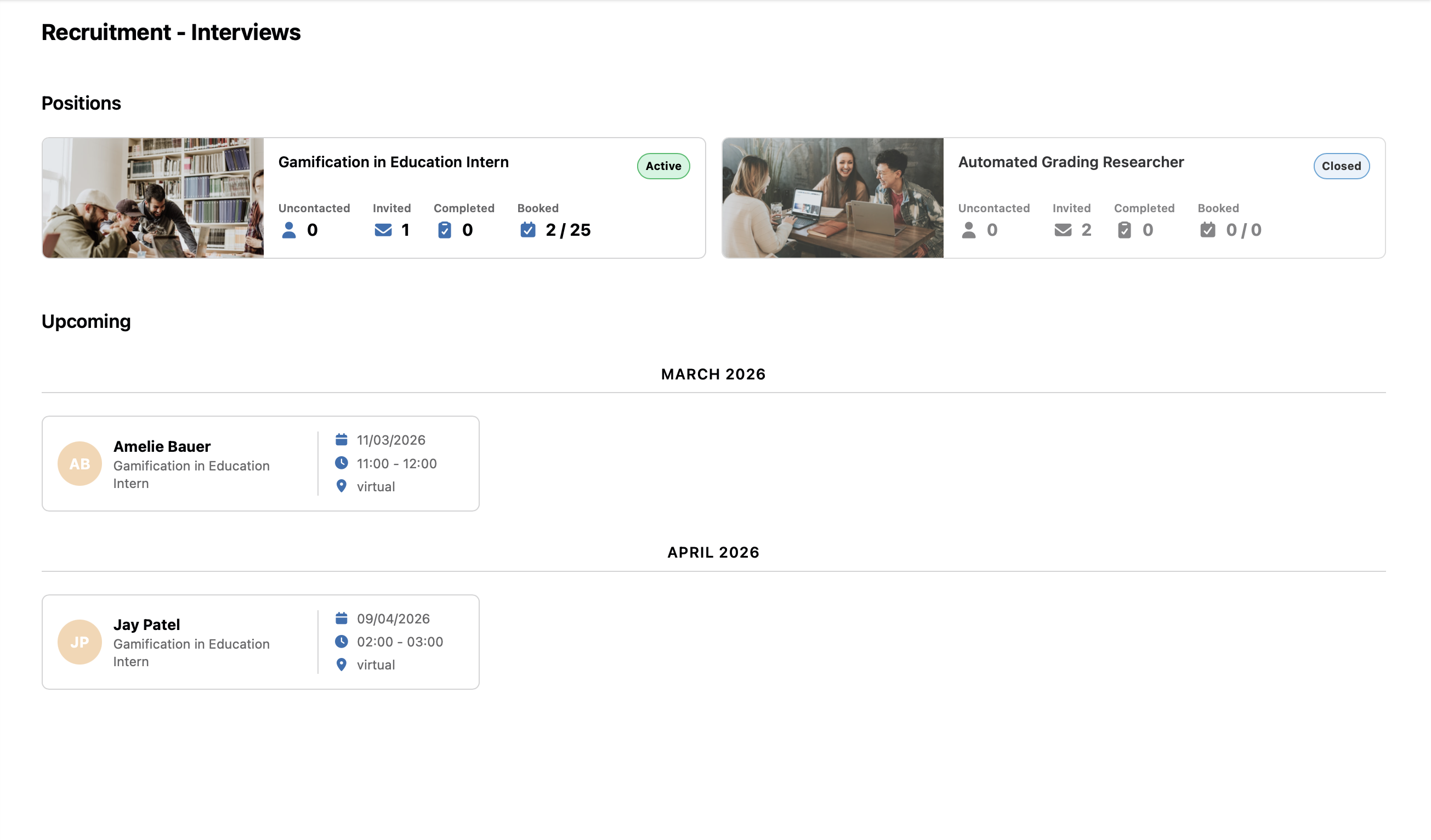Click the AB avatar for Amelie Bauer

[79, 463]
